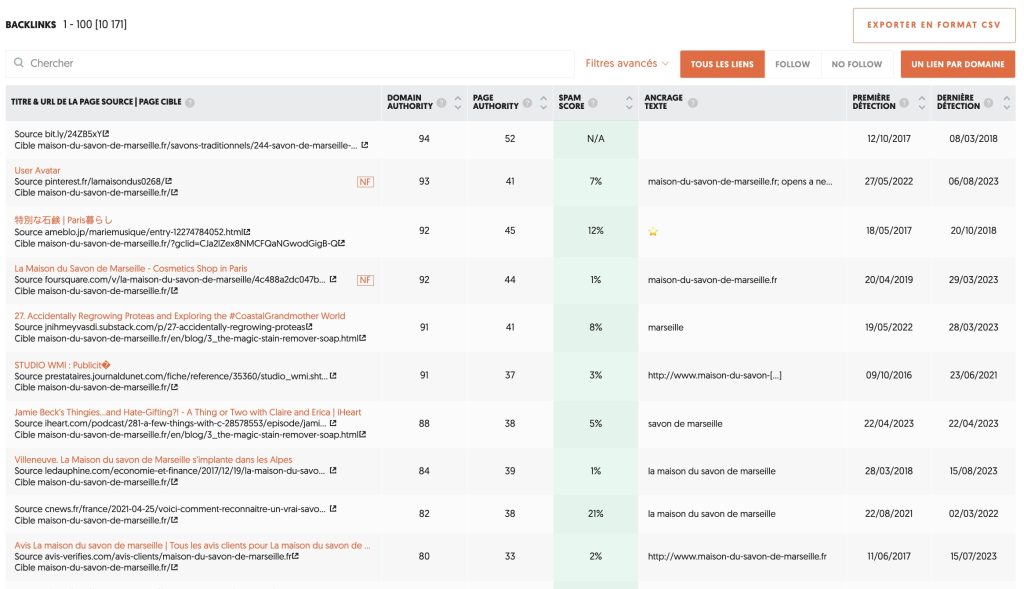1024x589 pixels.
Task: Open the STUDIO WMI Publicit title link
Action: coord(63,365)
